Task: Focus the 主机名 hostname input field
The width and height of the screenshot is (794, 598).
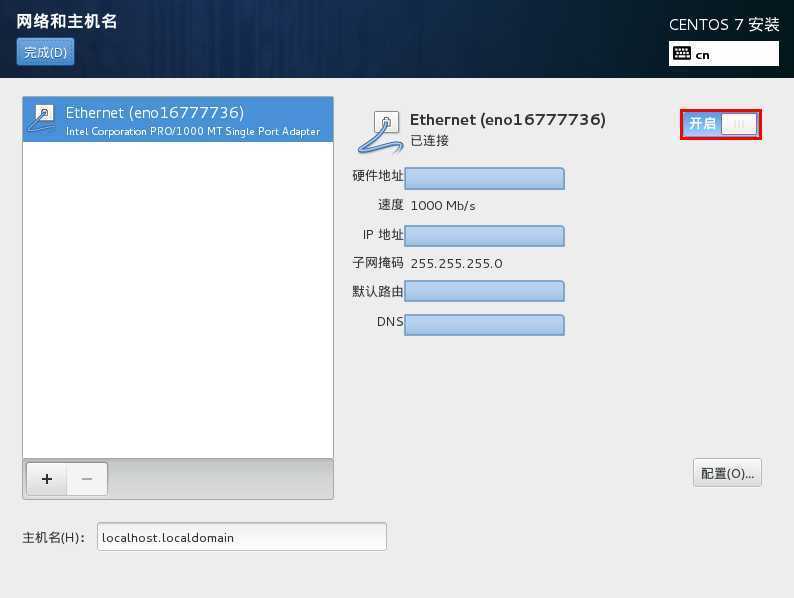Action: click(x=242, y=537)
